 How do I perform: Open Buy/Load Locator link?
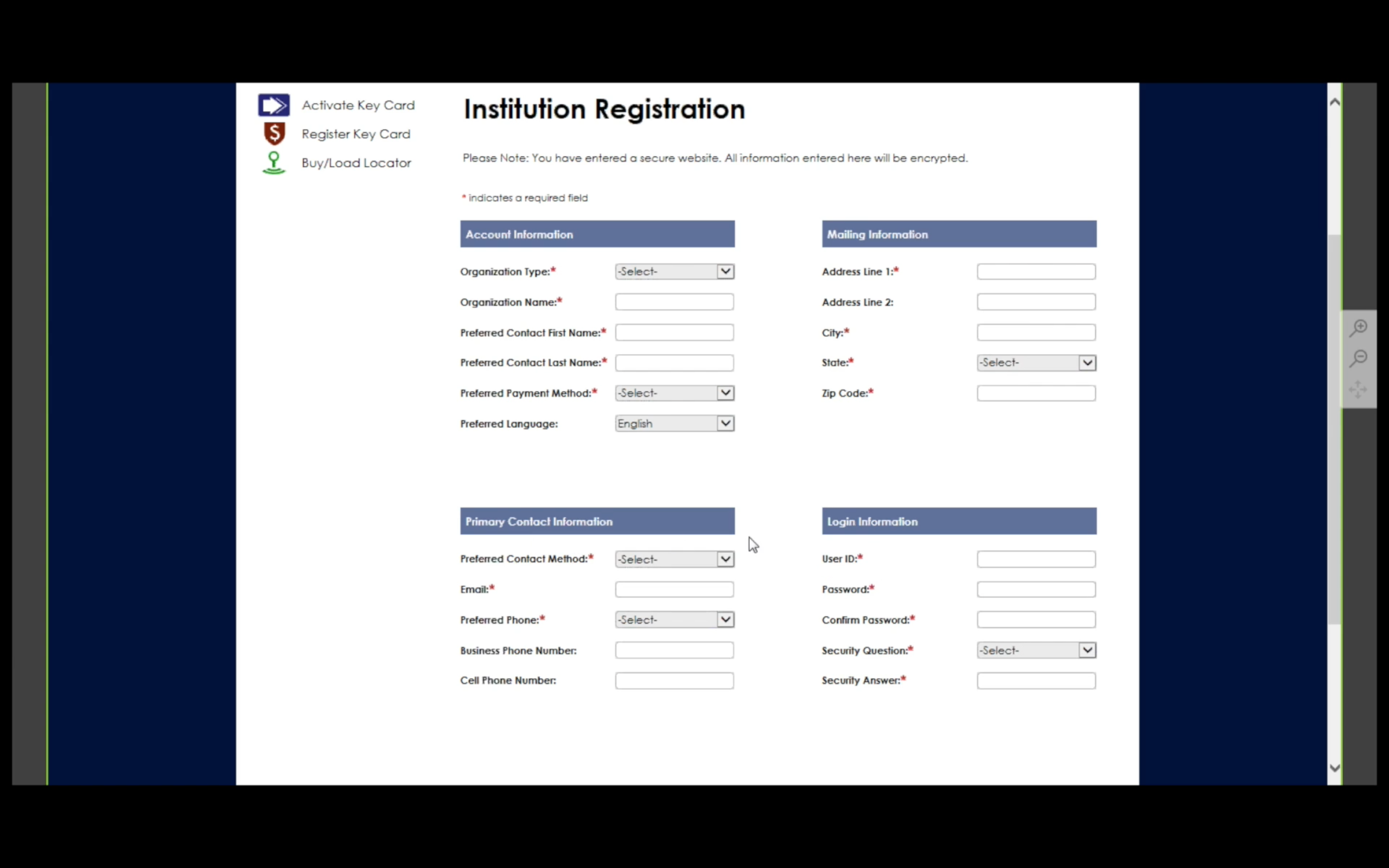pos(356,163)
